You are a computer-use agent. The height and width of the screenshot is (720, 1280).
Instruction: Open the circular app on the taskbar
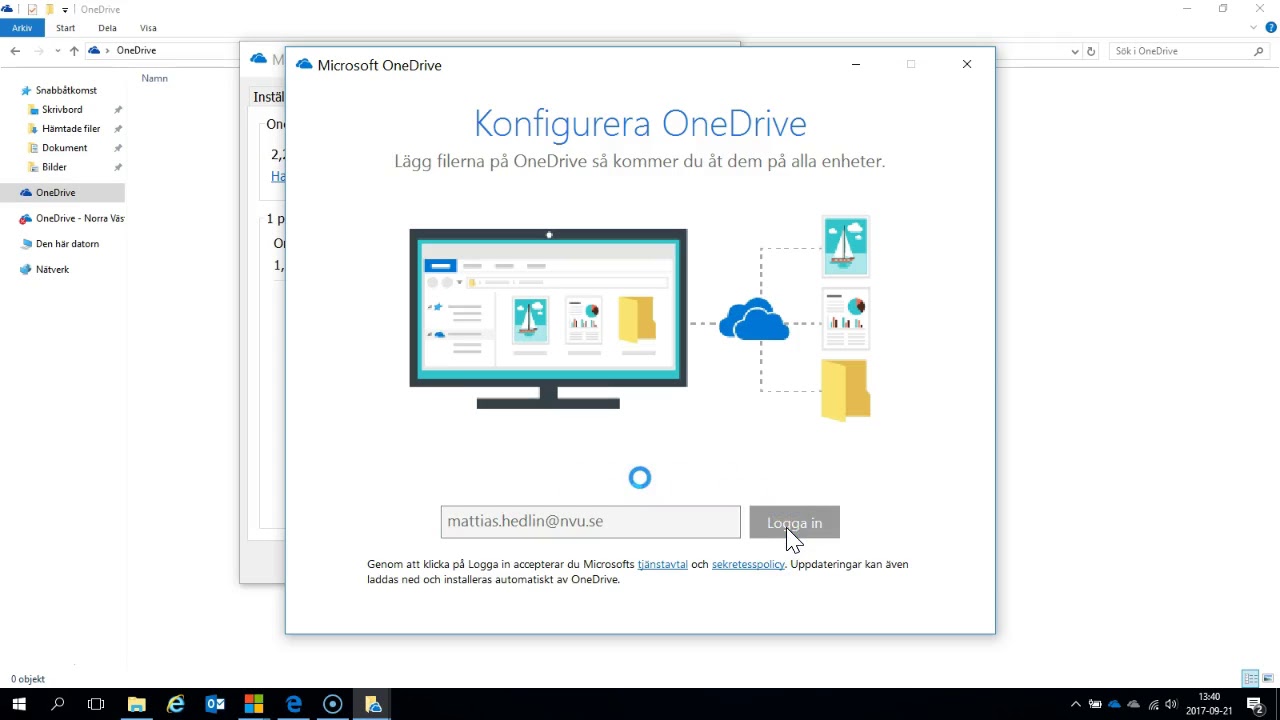(x=333, y=704)
